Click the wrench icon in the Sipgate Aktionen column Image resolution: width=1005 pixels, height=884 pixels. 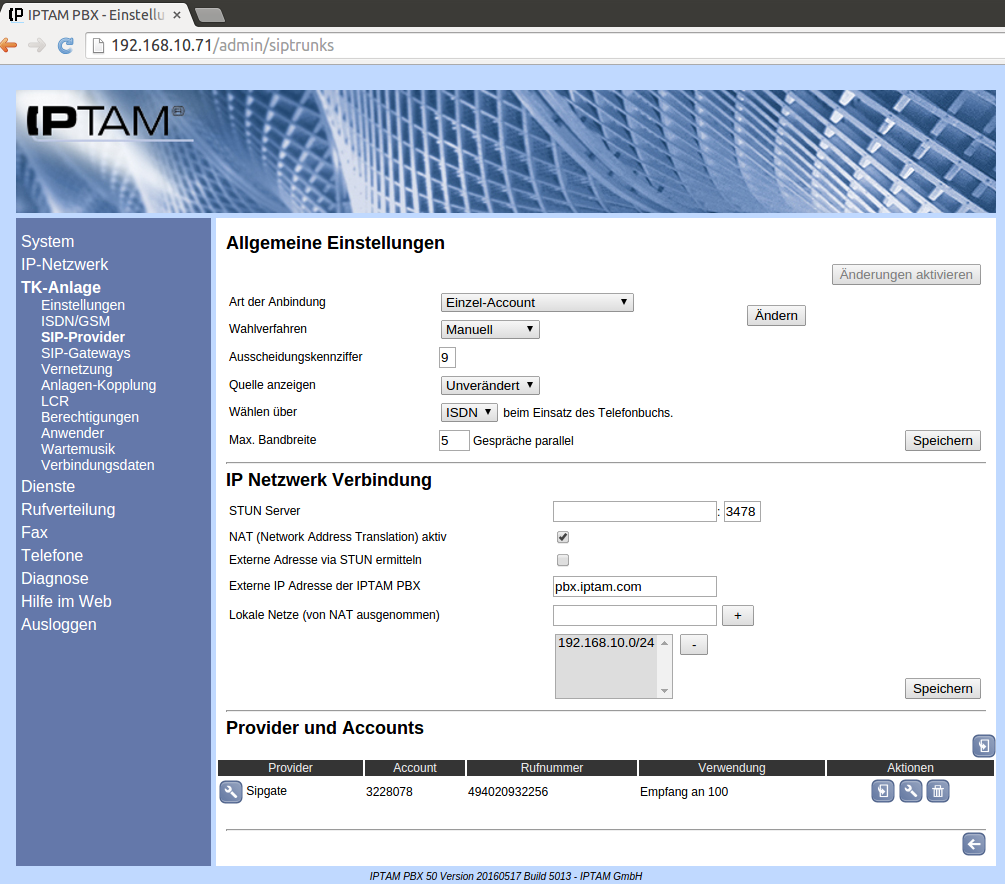click(x=910, y=792)
